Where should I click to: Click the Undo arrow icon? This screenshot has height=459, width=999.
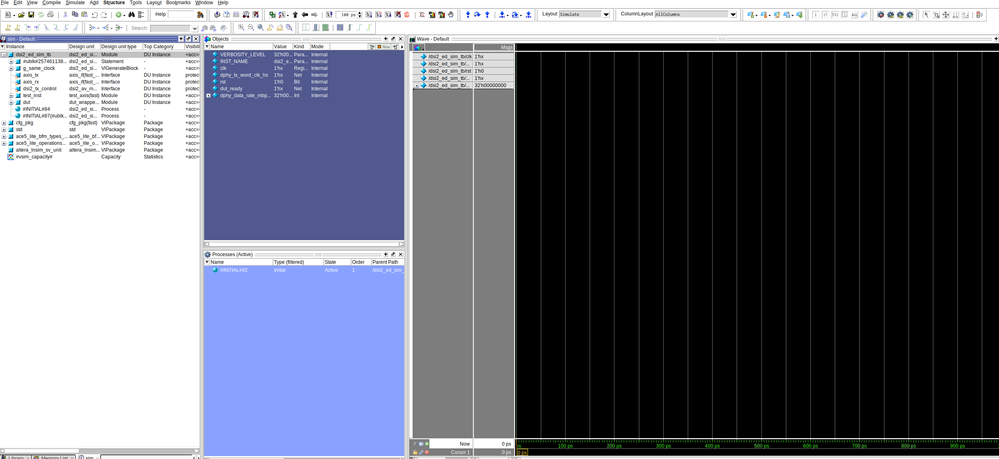click(x=94, y=14)
